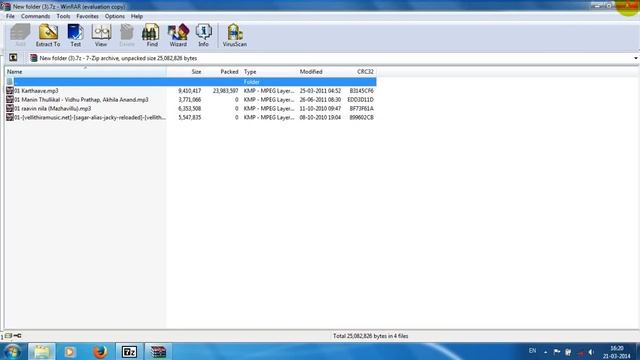Sort by Packed column header
The image size is (640, 360).
[x=222, y=71]
